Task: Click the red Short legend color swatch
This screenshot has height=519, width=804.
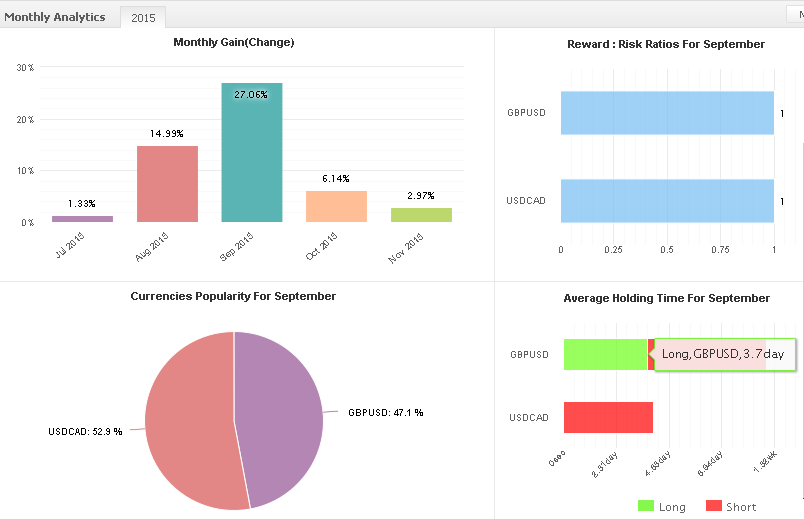Action: [x=713, y=506]
